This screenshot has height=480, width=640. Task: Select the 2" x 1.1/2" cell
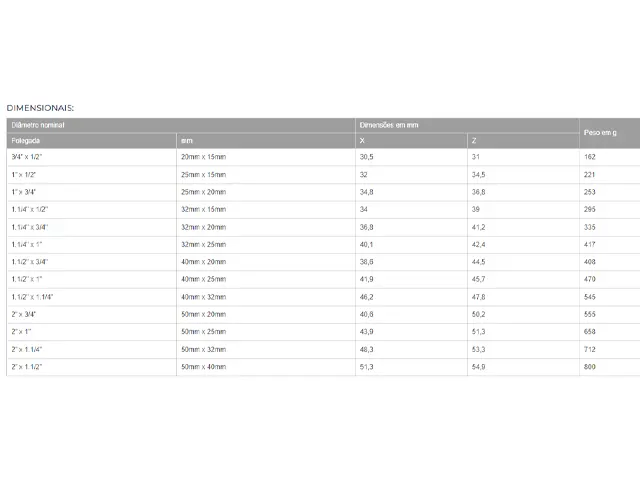[x=91, y=367]
